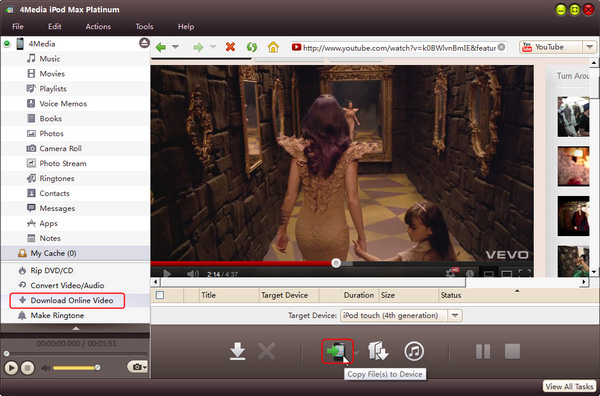This screenshot has width=600, height=396.
Task: Click Copy File(s) to Device icon
Action: click(337, 351)
